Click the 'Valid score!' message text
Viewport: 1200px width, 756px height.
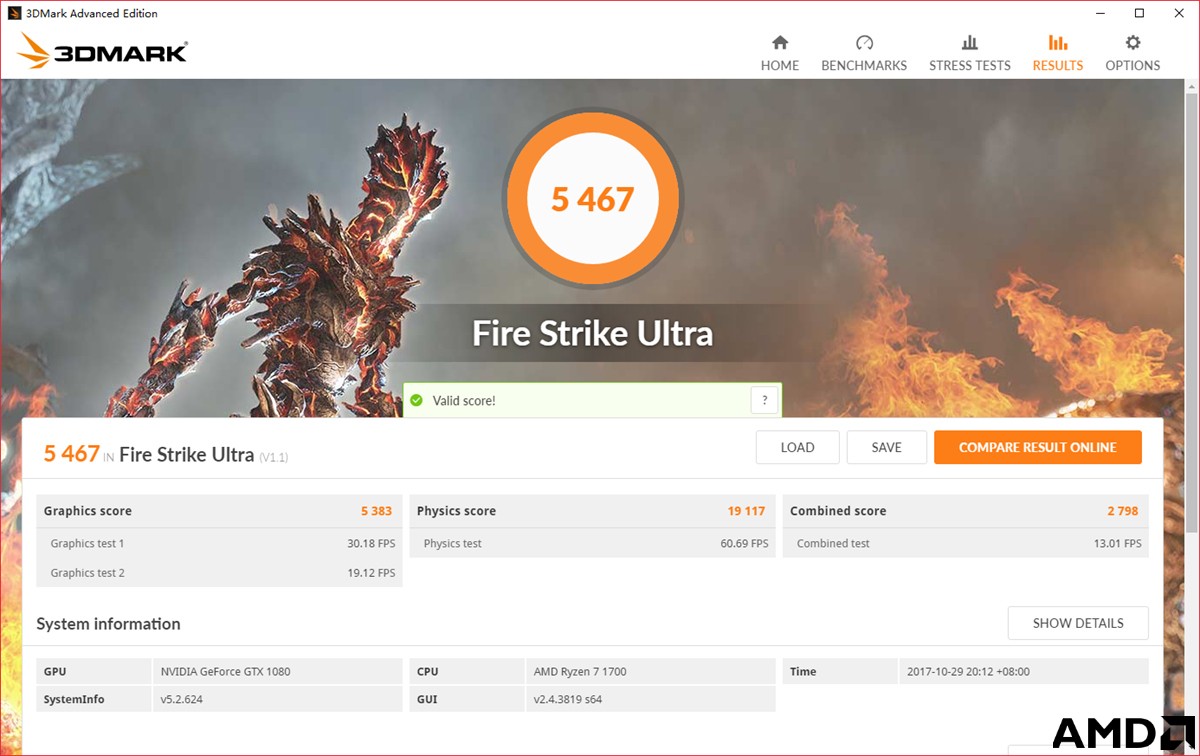pos(464,401)
